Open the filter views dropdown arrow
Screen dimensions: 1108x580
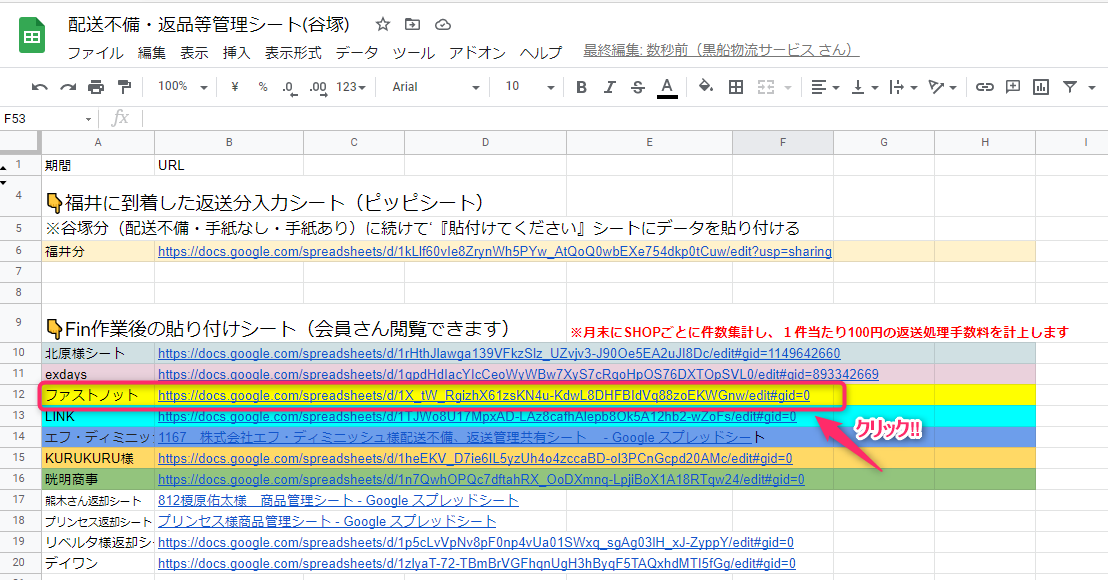click(1092, 88)
